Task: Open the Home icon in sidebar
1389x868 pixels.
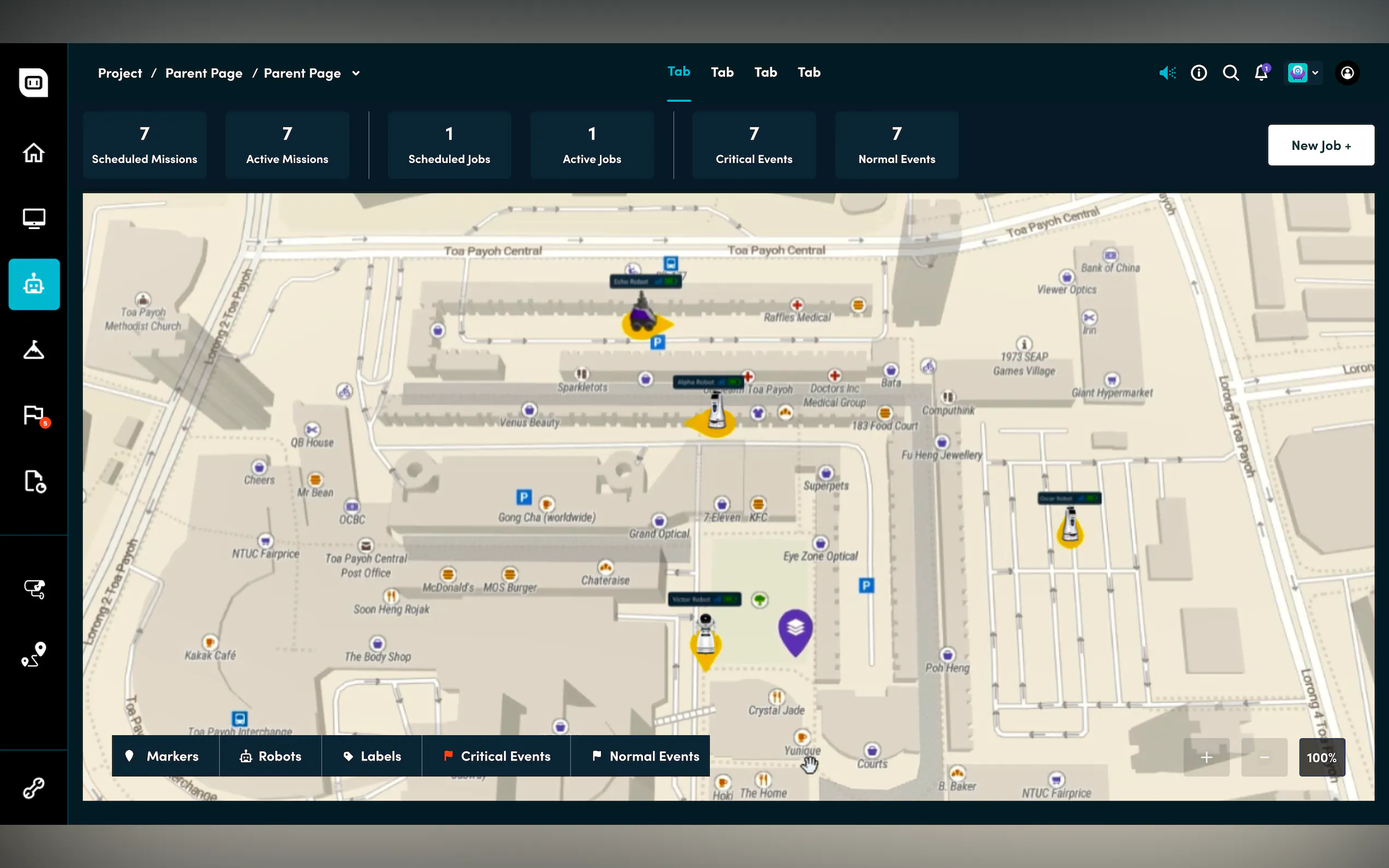Action: [x=34, y=153]
